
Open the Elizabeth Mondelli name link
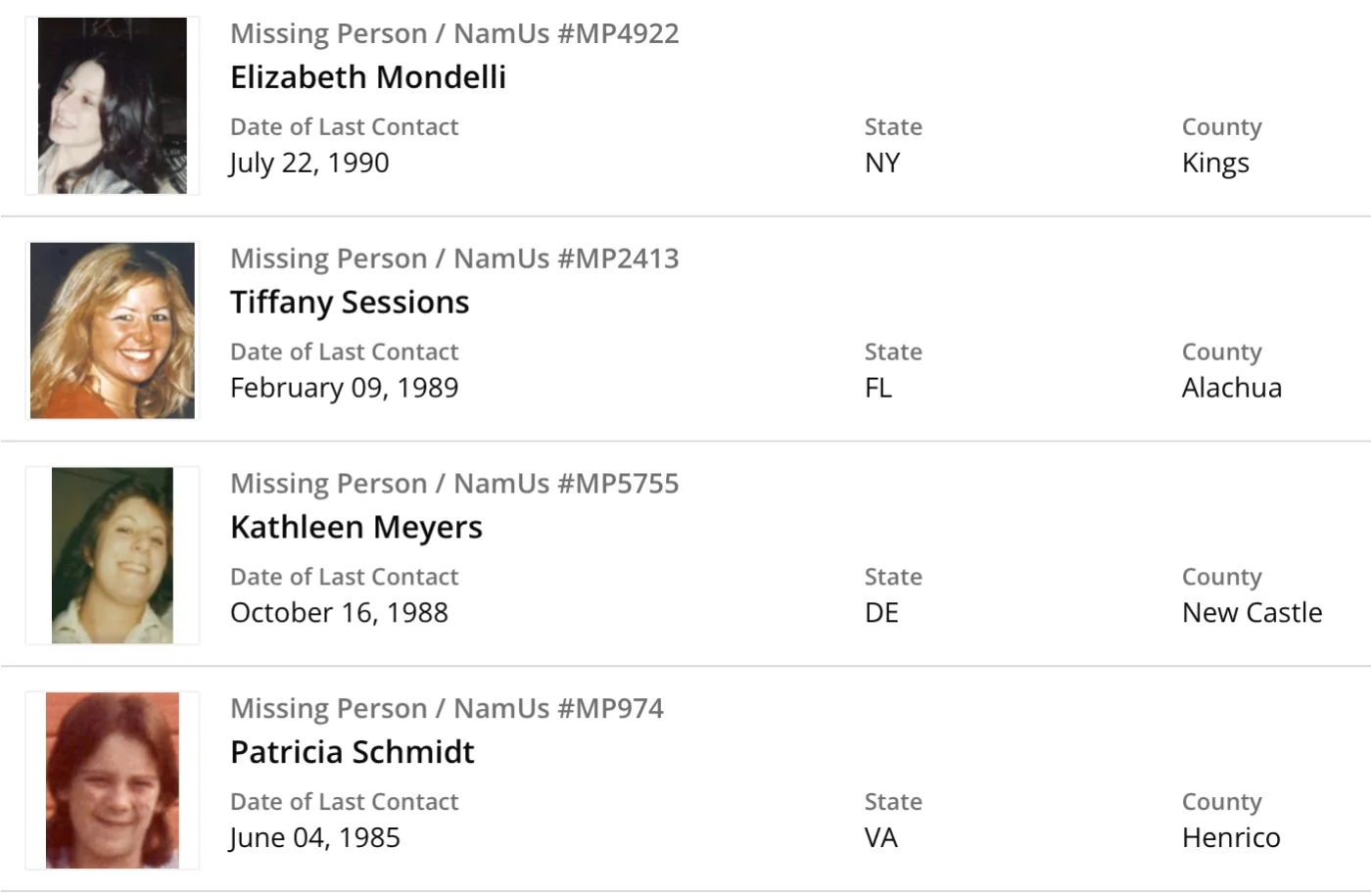pos(368,77)
